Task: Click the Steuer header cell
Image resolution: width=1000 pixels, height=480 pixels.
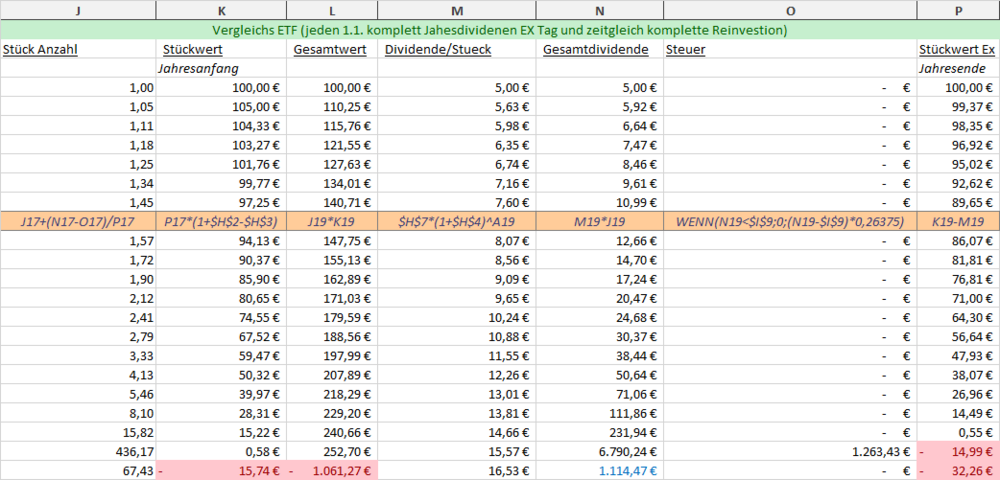Action: (790, 49)
